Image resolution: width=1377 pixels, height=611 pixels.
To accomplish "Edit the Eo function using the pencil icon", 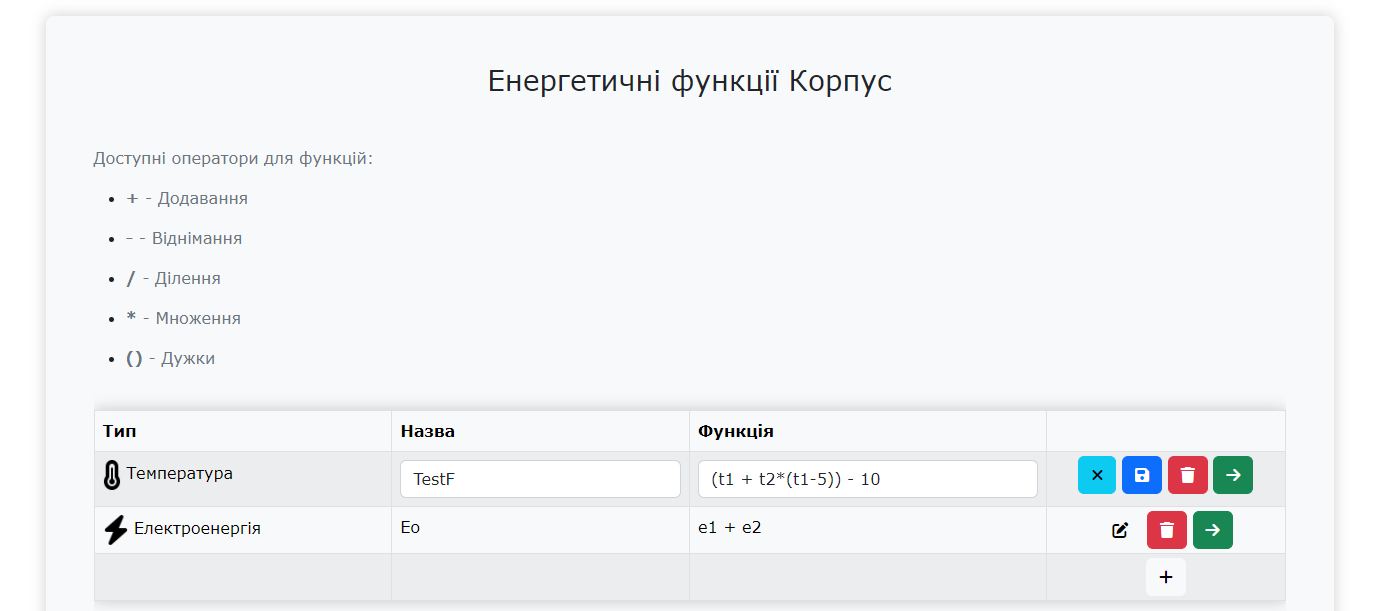I will 1120,529.
